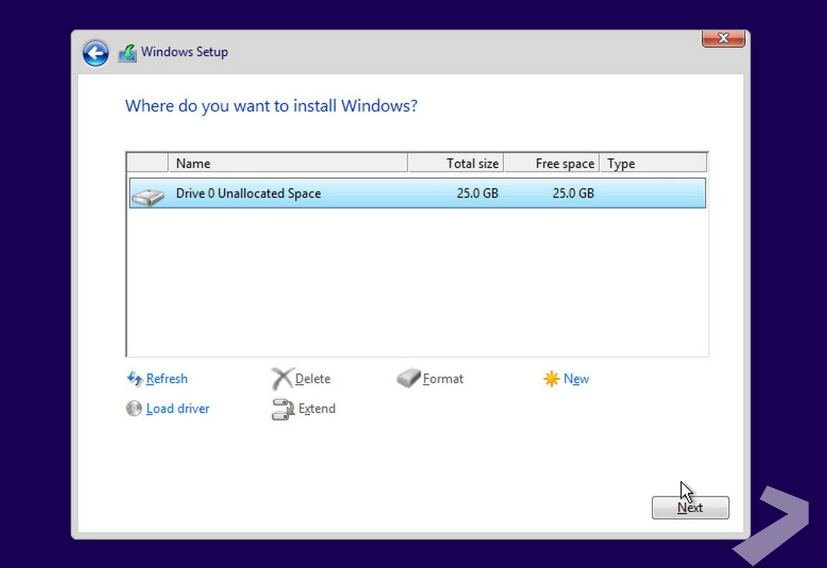Close the Windows Setup dialog
Image resolution: width=827 pixels, height=568 pixels.
click(x=723, y=39)
